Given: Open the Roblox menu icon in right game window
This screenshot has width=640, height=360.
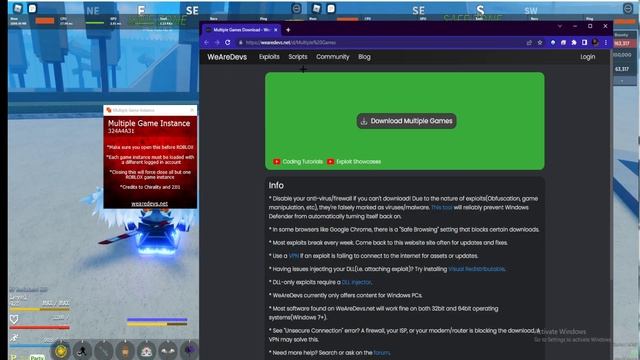Looking at the screenshot, I should [316, 8].
